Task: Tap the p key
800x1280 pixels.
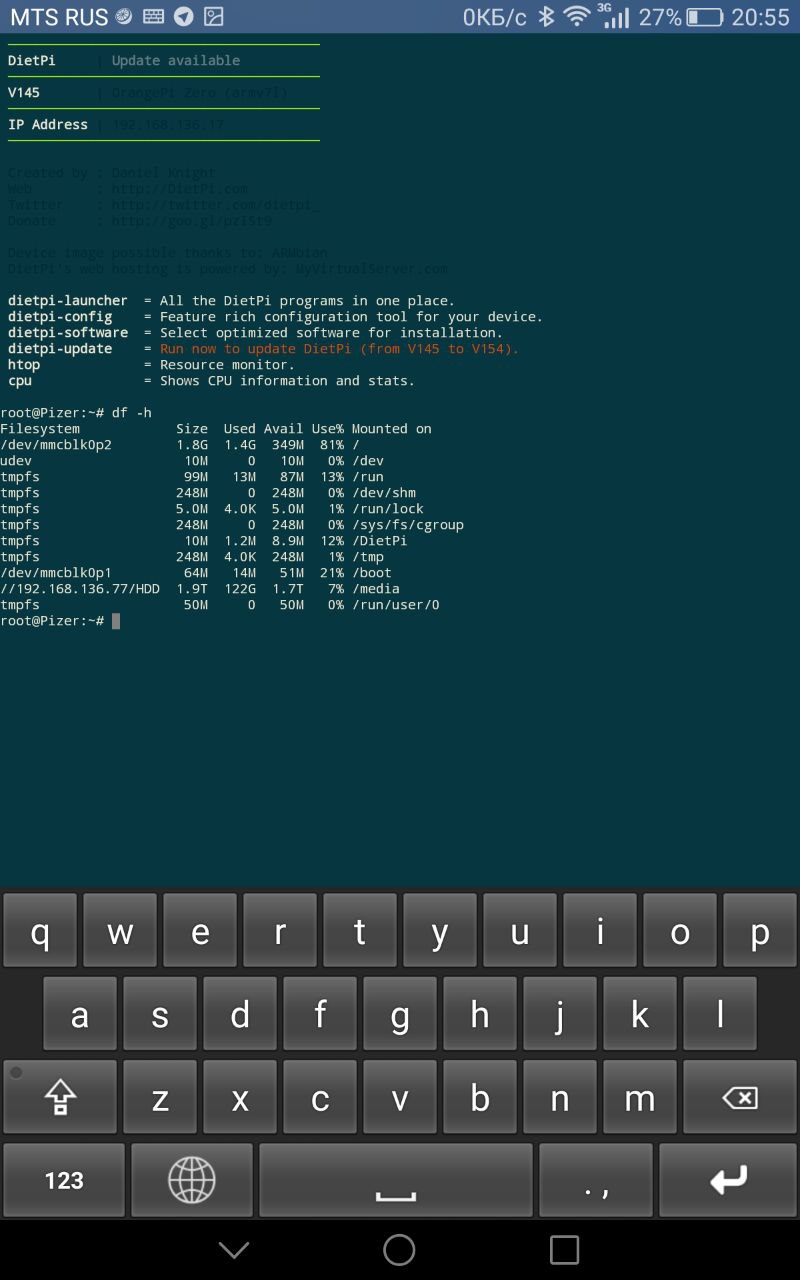Action: pos(760,931)
